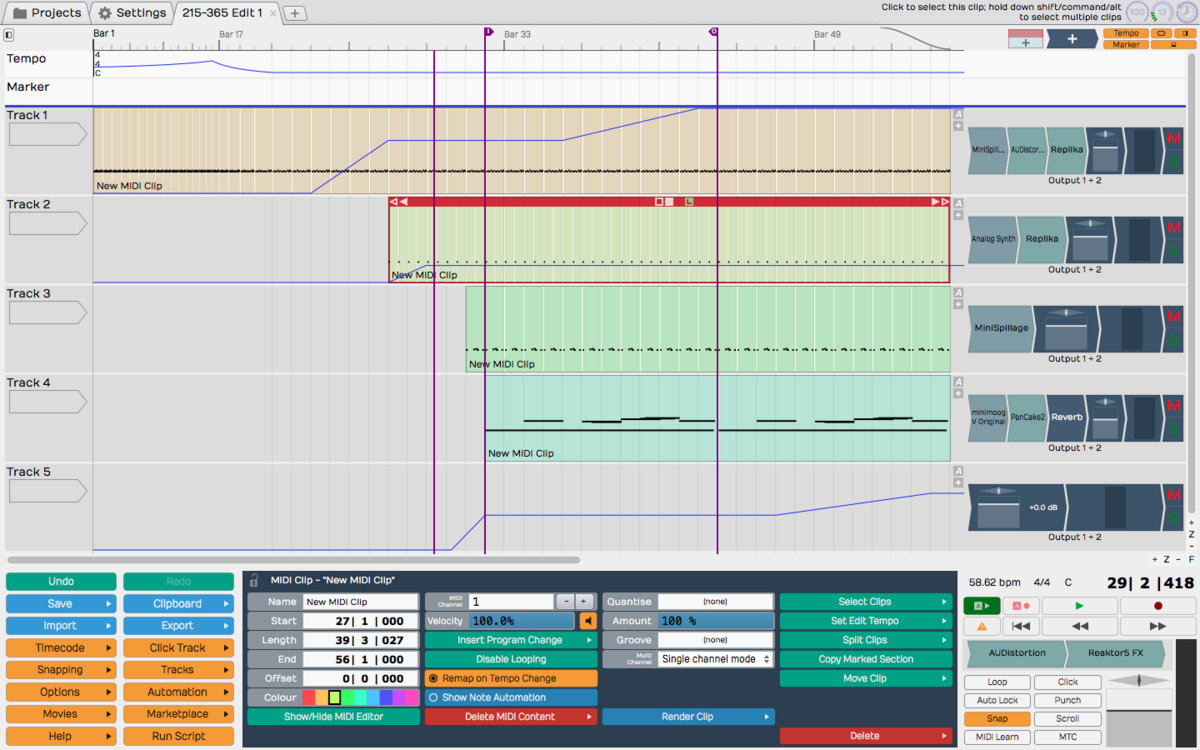Mute Track 1 with the red M
Image resolution: width=1200 pixels, height=750 pixels.
[x=1173, y=139]
